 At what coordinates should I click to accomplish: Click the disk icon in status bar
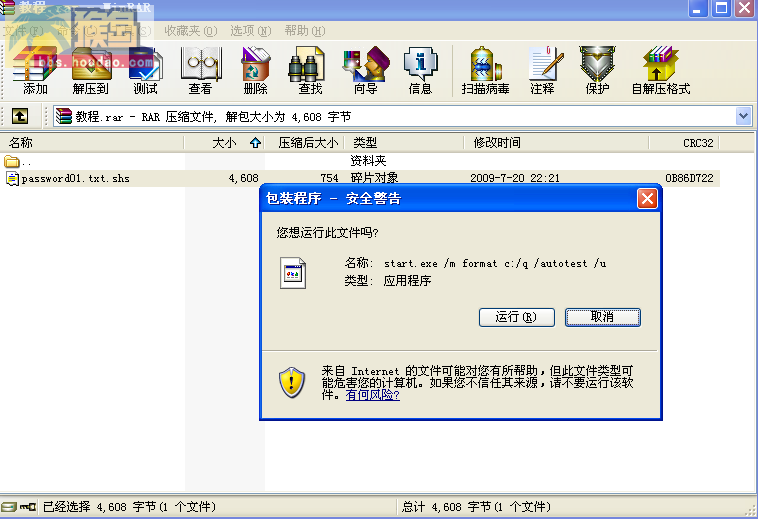[8, 506]
